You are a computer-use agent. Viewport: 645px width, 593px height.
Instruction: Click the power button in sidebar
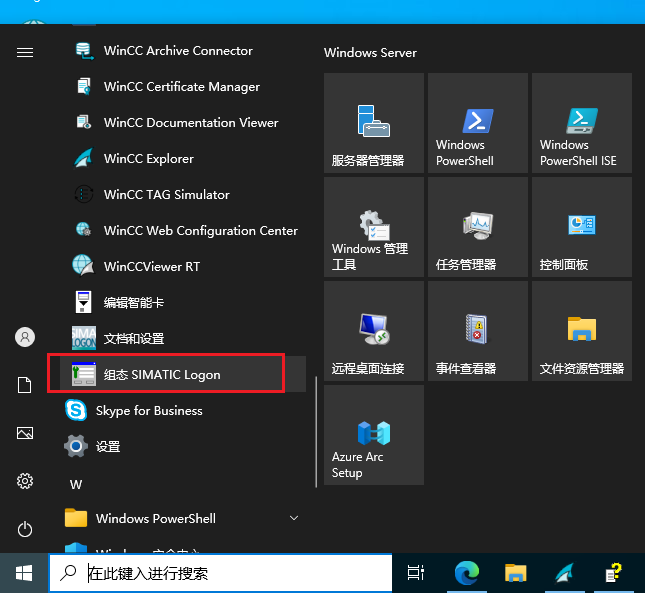click(25, 529)
